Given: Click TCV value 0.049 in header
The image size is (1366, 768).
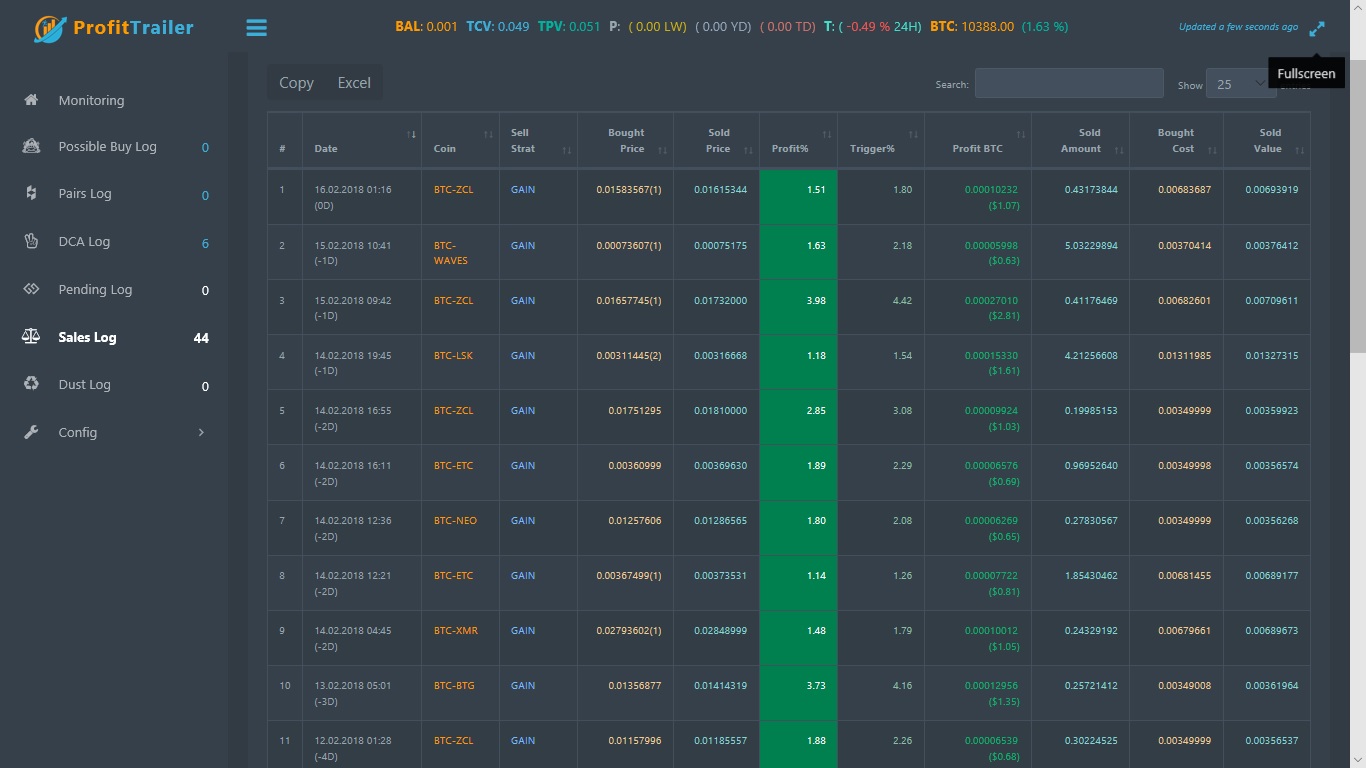Looking at the screenshot, I should click(x=513, y=27).
